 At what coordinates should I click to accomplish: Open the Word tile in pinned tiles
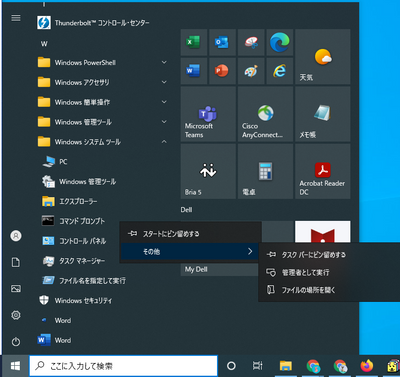[x=194, y=71]
